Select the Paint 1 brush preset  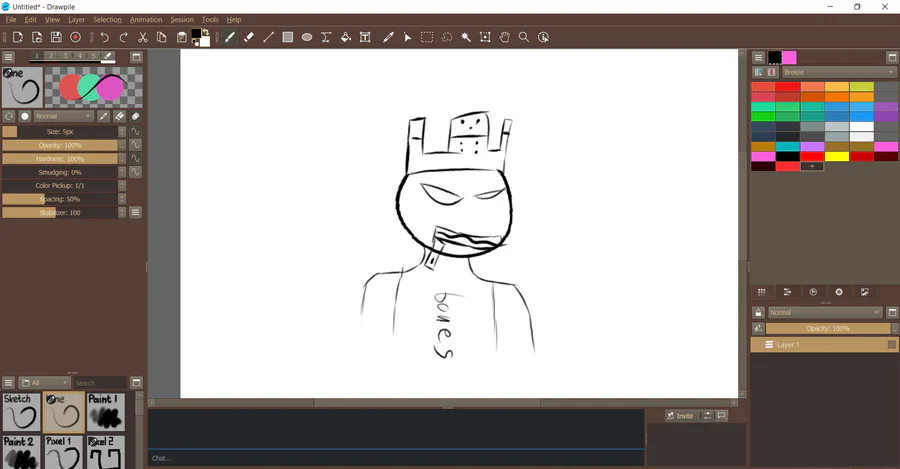106,412
